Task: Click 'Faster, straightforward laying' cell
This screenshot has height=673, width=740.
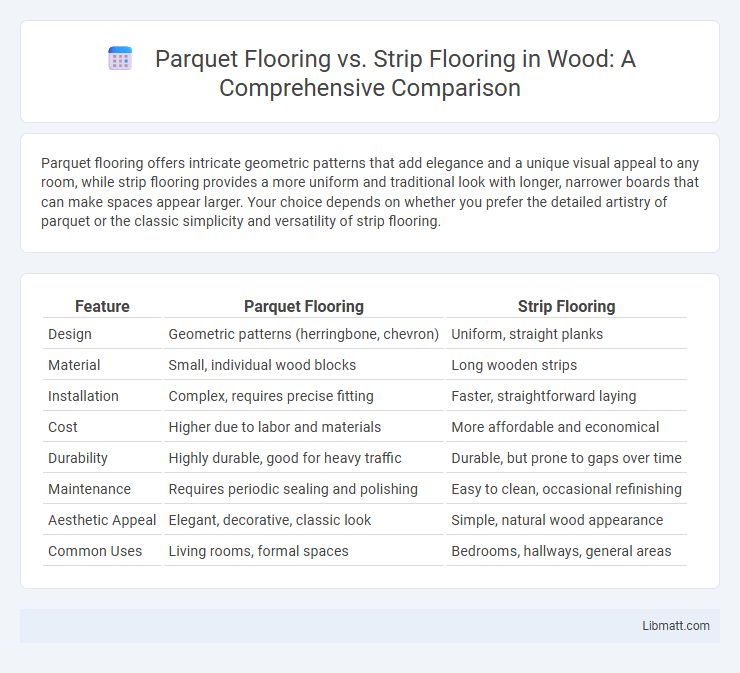Action: [543, 396]
